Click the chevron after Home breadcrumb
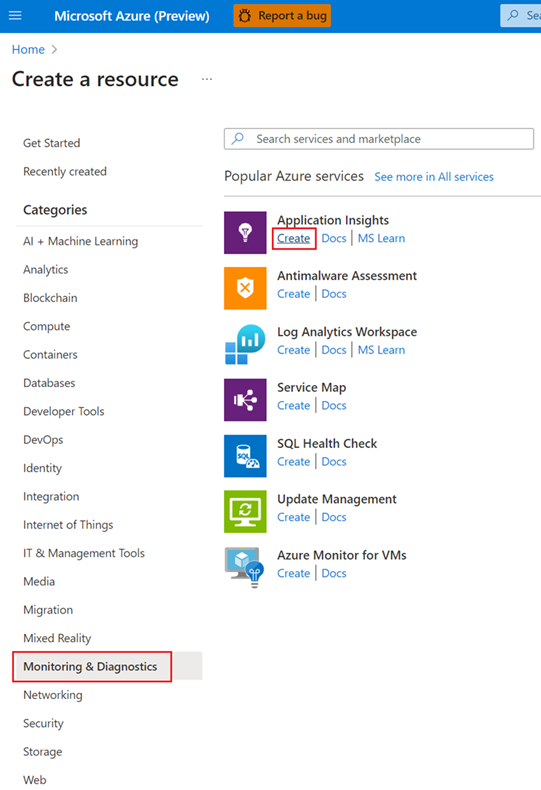The height and width of the screenshot is (790, 541). [x=54, y=49]
